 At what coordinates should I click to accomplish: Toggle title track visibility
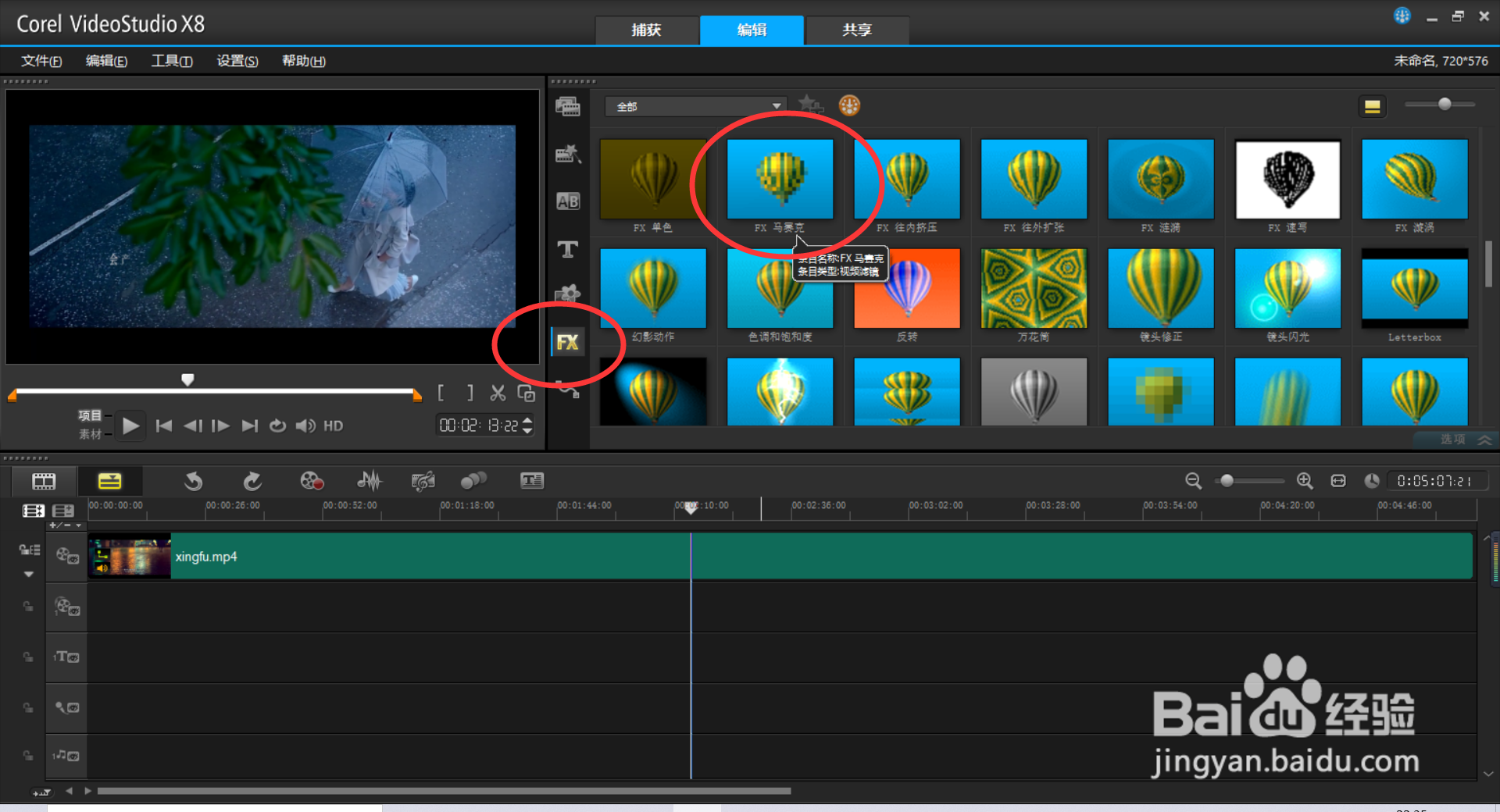(66, 657)
